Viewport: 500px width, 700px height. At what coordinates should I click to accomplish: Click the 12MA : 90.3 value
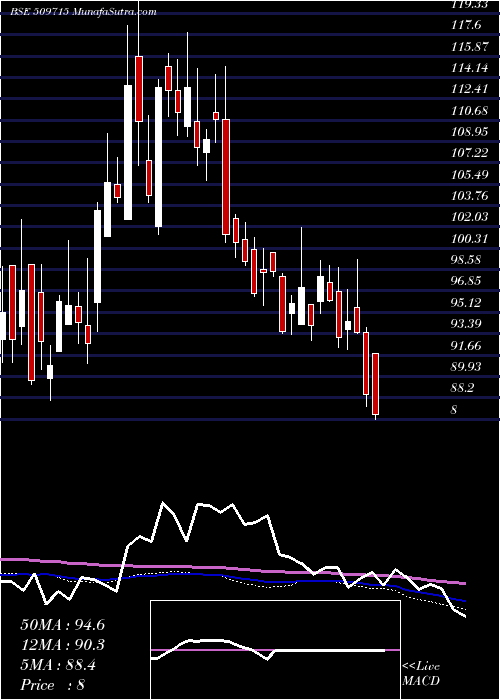(62, 645)
